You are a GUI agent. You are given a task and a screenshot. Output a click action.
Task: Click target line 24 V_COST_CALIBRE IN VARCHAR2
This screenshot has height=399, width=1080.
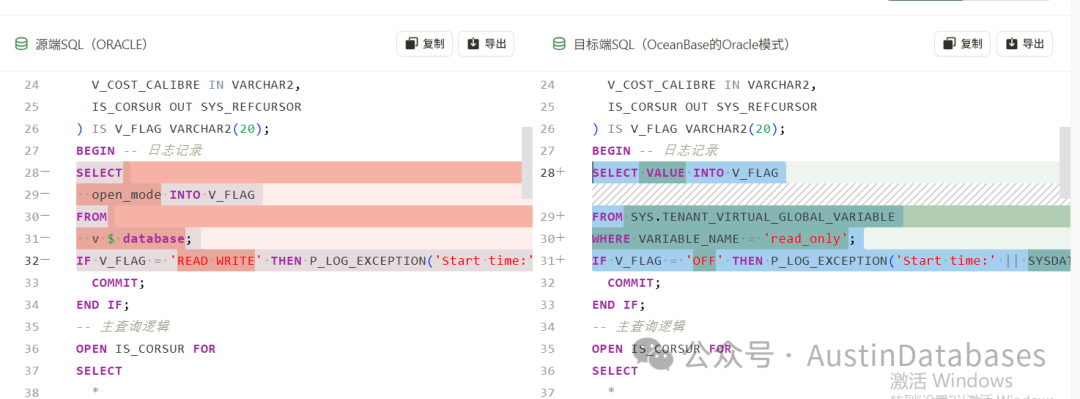pos(712,85)
